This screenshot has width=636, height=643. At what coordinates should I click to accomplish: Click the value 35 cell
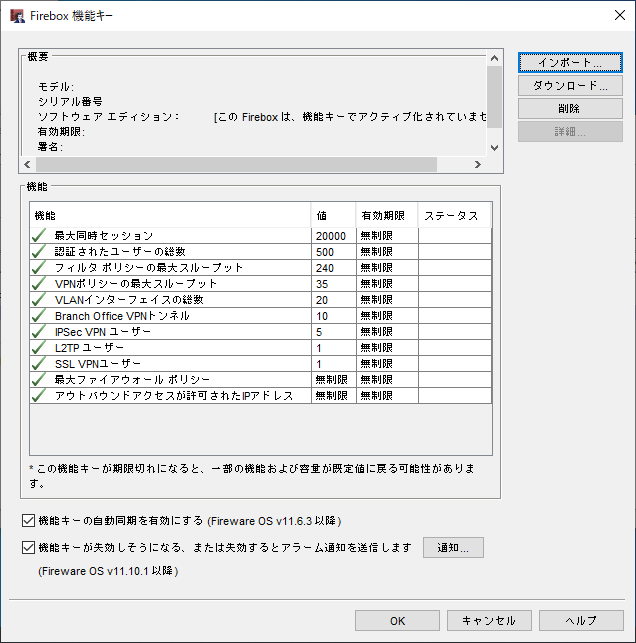(x=334, y=284)
